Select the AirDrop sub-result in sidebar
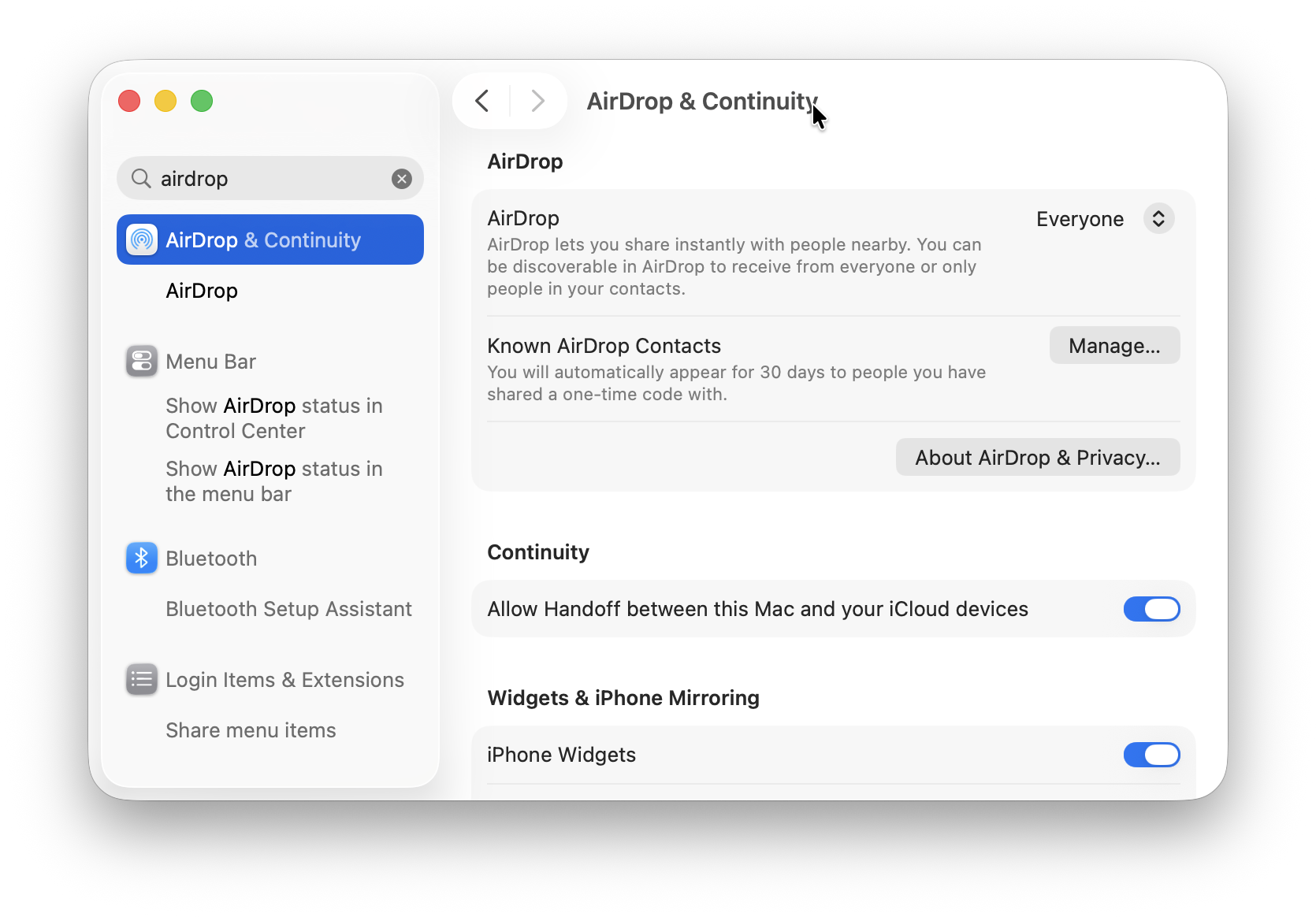 tap(202, 291)
